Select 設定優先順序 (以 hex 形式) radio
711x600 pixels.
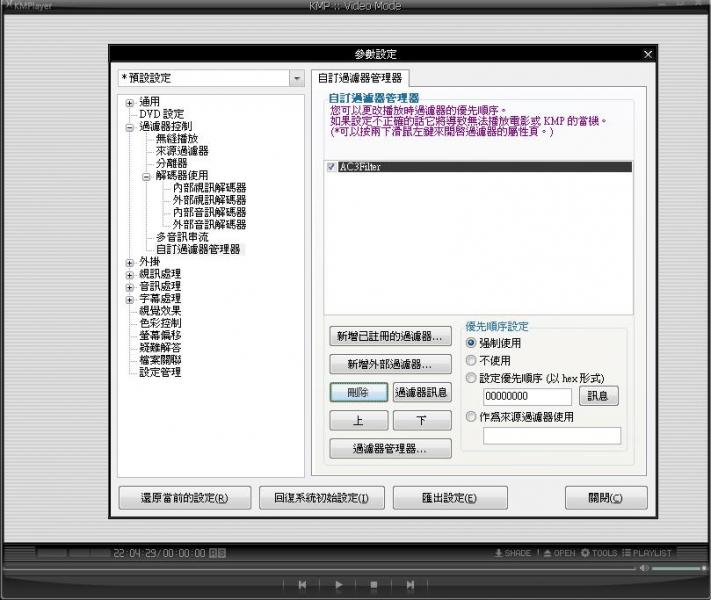point(471,378)
